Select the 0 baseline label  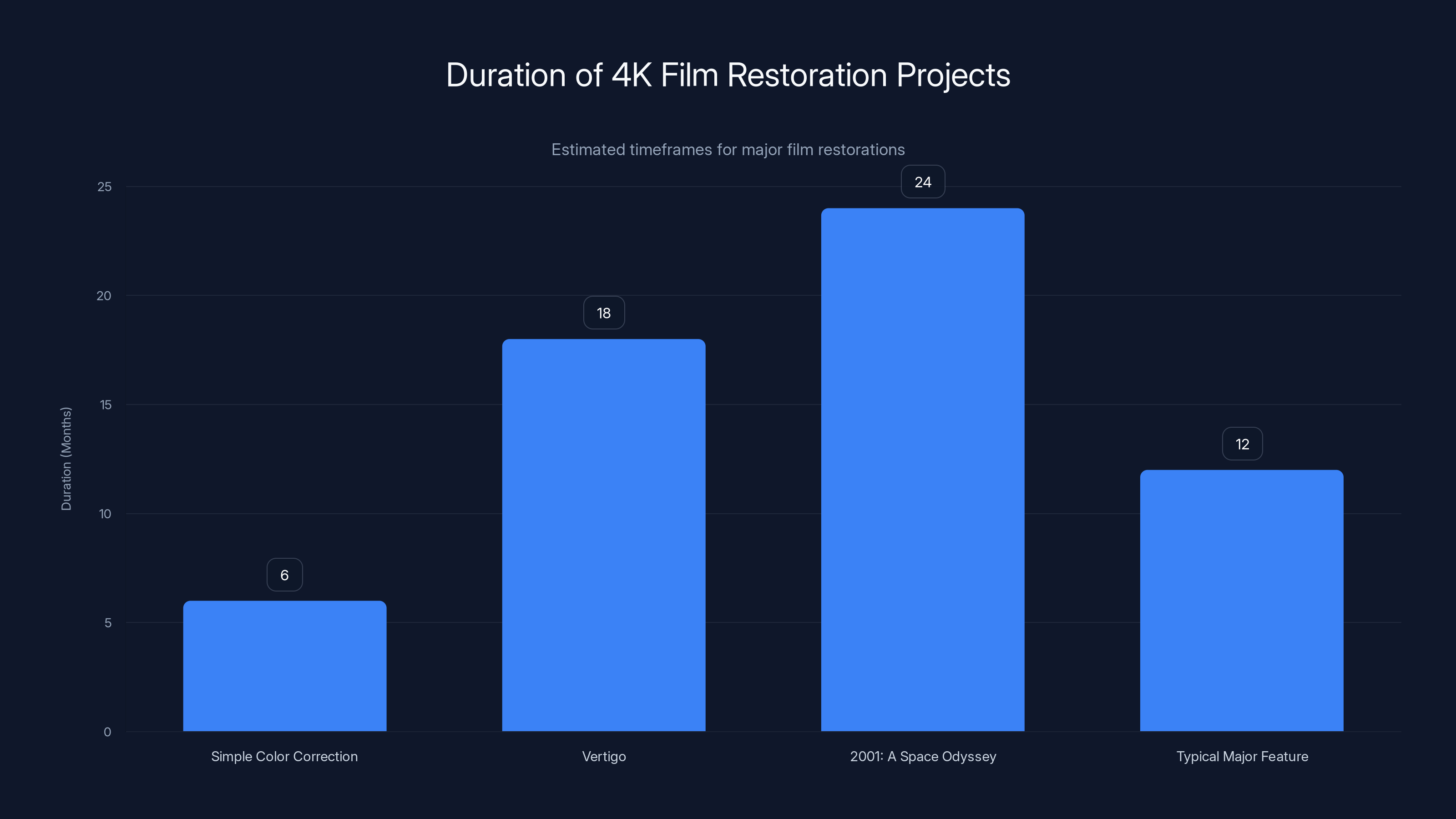[x=107, y=731]
